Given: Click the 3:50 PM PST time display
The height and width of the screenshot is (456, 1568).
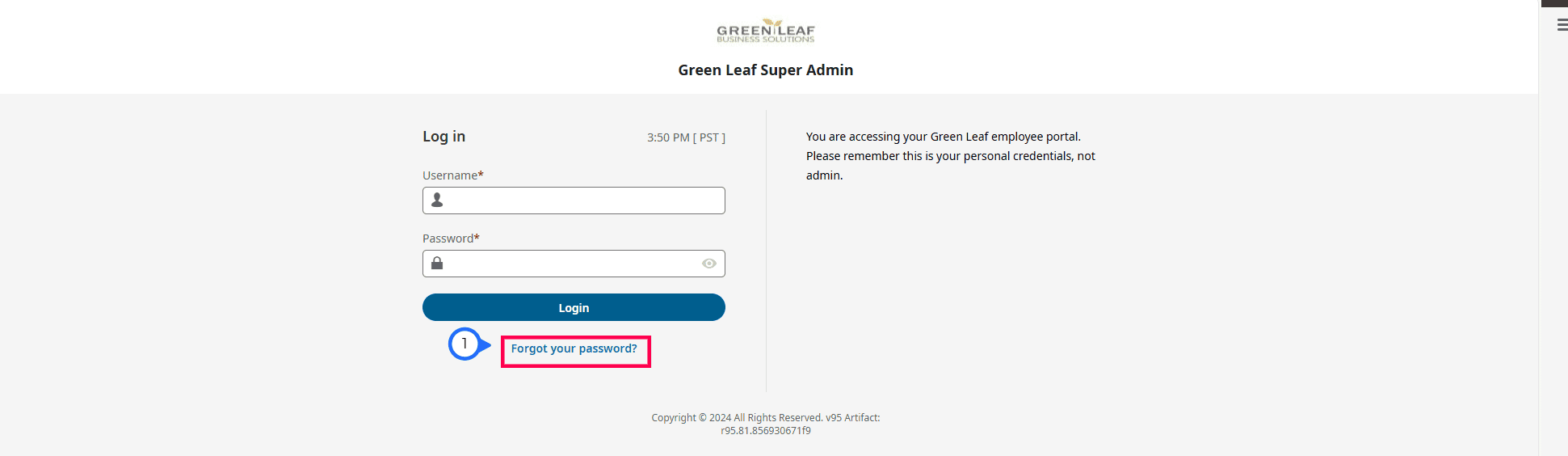Looking at the screenshot, I should [686, 137].
